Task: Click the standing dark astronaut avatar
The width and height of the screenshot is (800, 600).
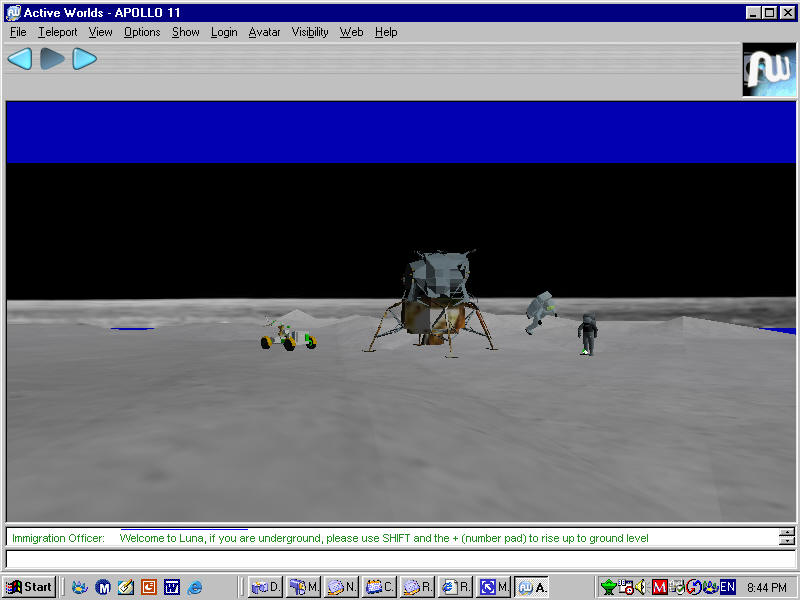Action: [587, 334]
